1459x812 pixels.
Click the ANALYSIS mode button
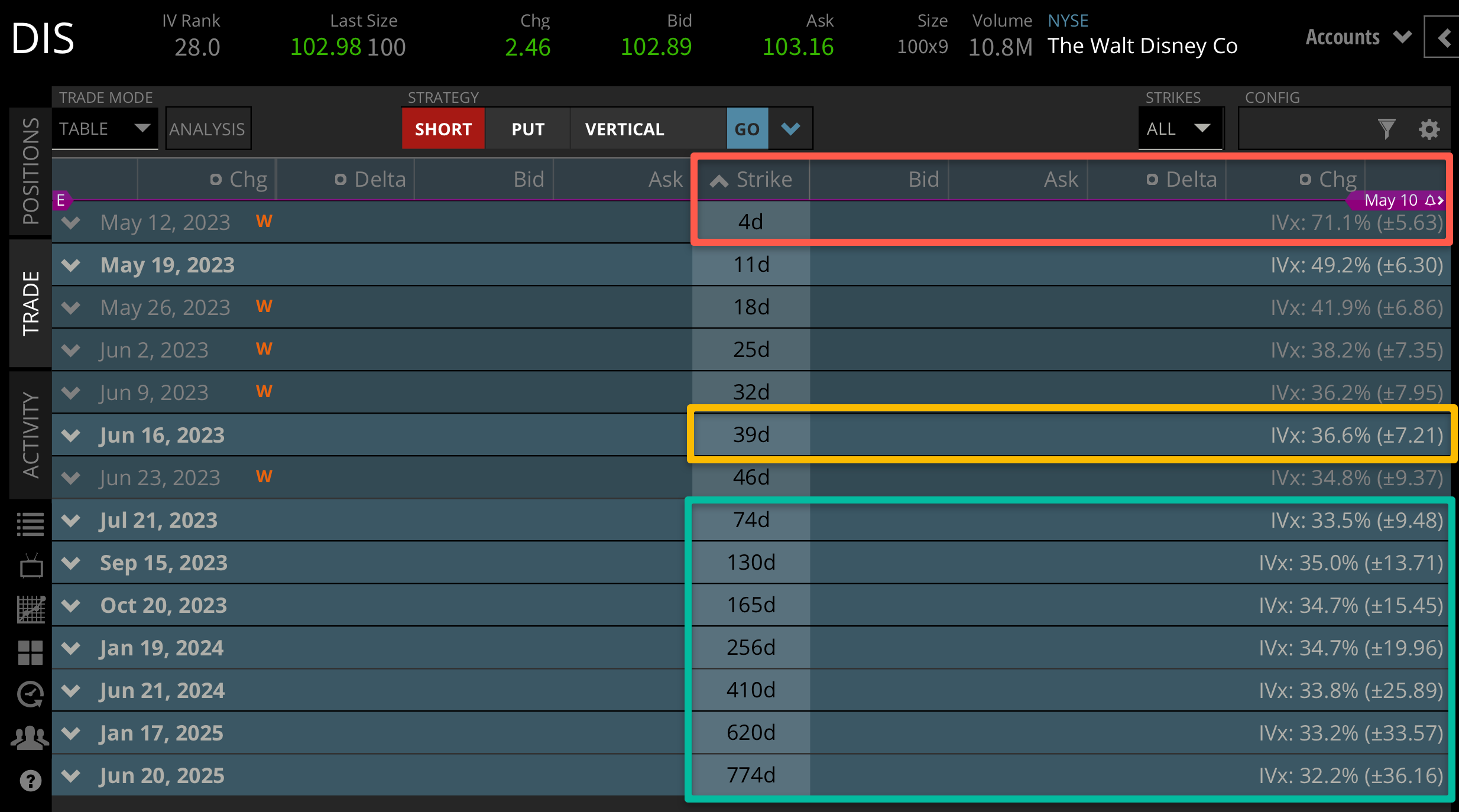(x=207, y=129)
